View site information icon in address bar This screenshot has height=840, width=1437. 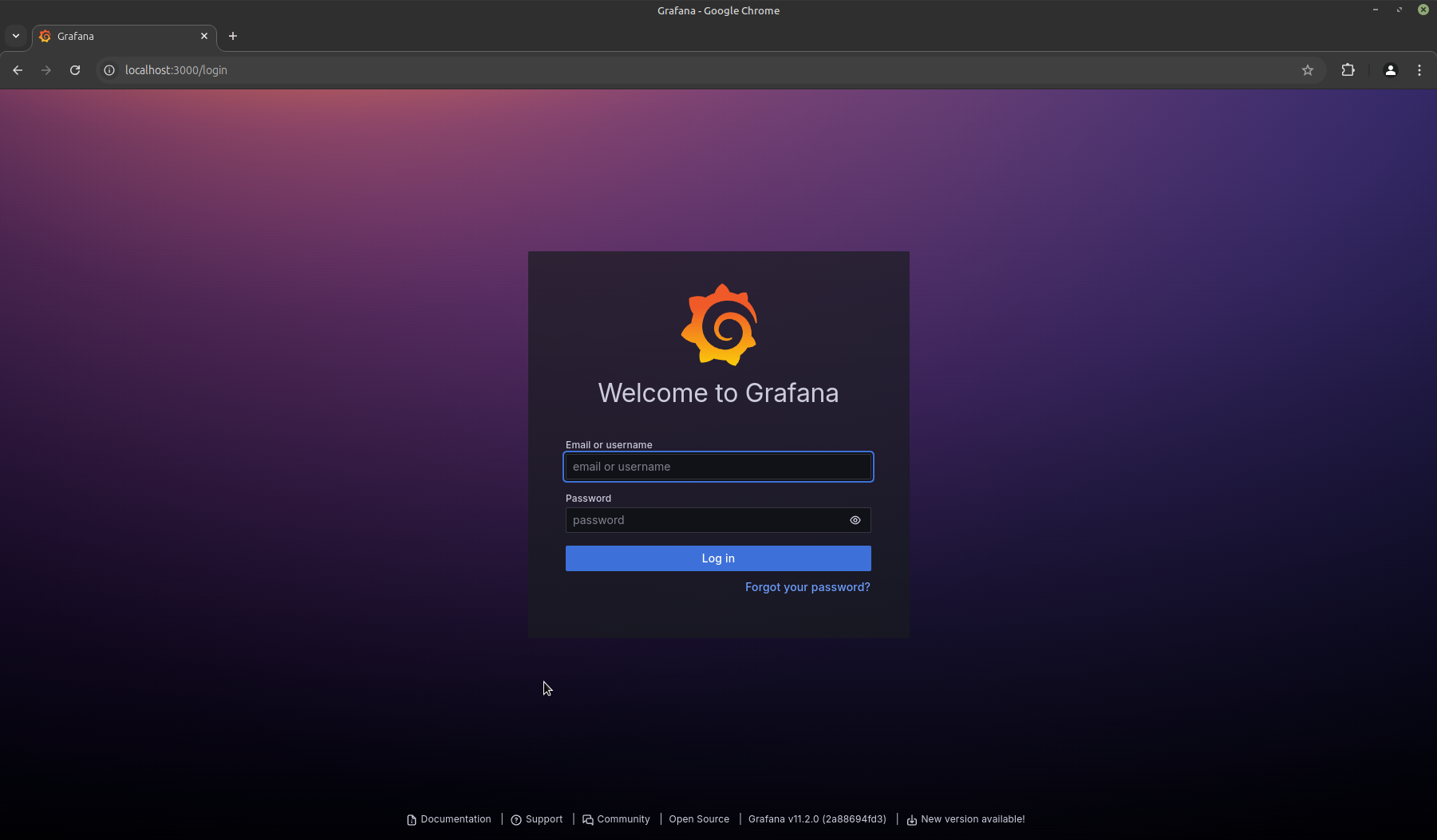[109, 70]
